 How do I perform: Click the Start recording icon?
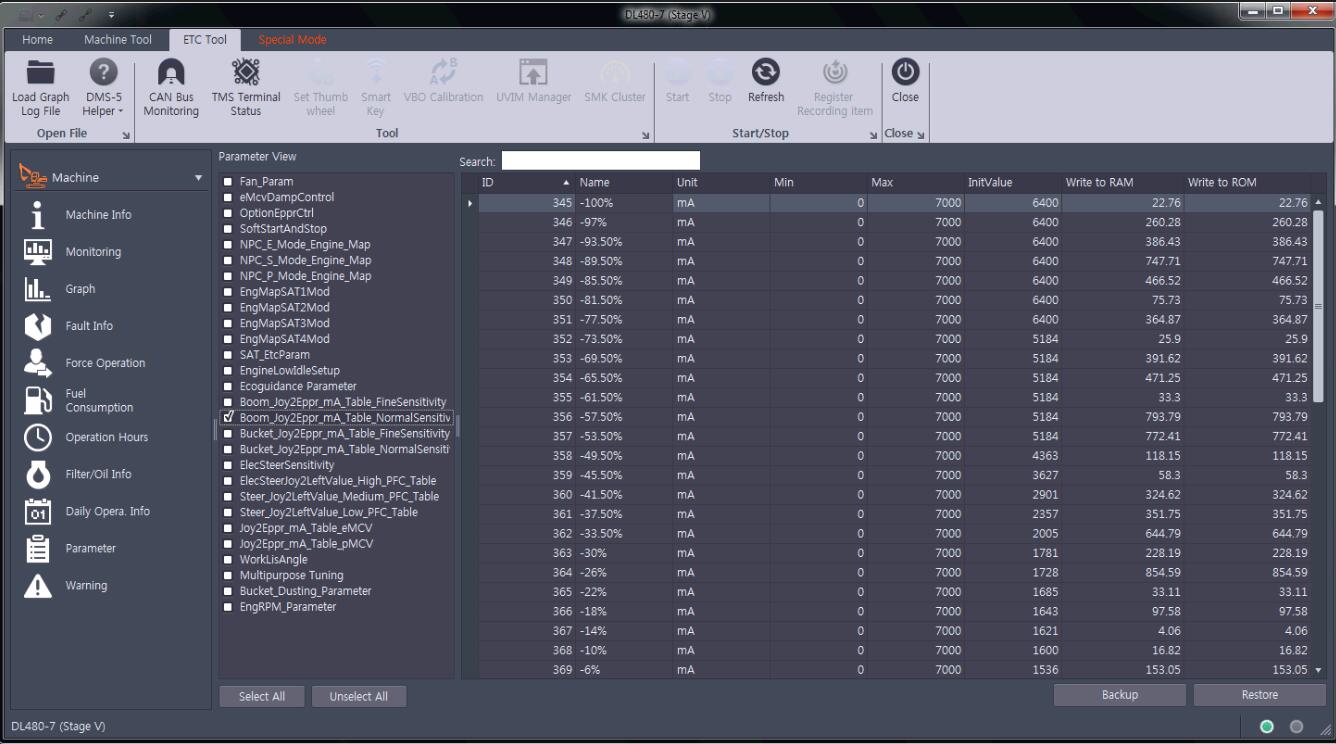tap(677, 73)
